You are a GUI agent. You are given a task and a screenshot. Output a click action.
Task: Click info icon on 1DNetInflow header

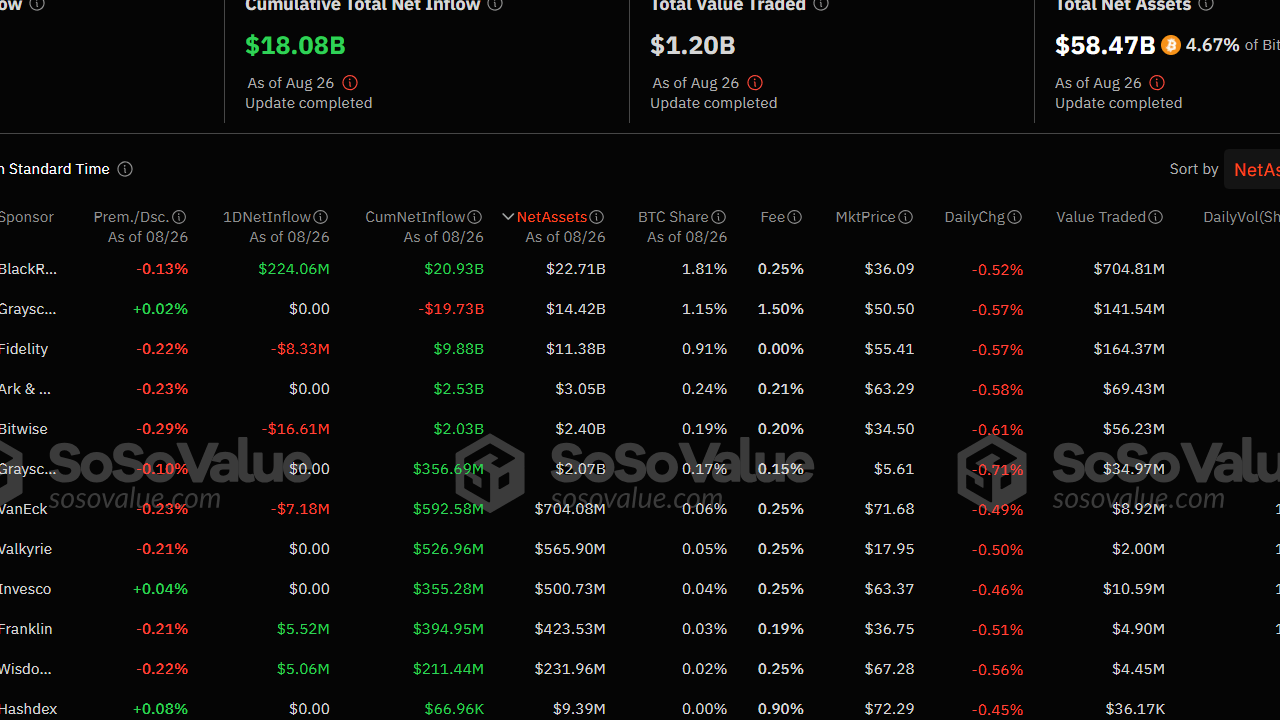[x=321, y=217]
